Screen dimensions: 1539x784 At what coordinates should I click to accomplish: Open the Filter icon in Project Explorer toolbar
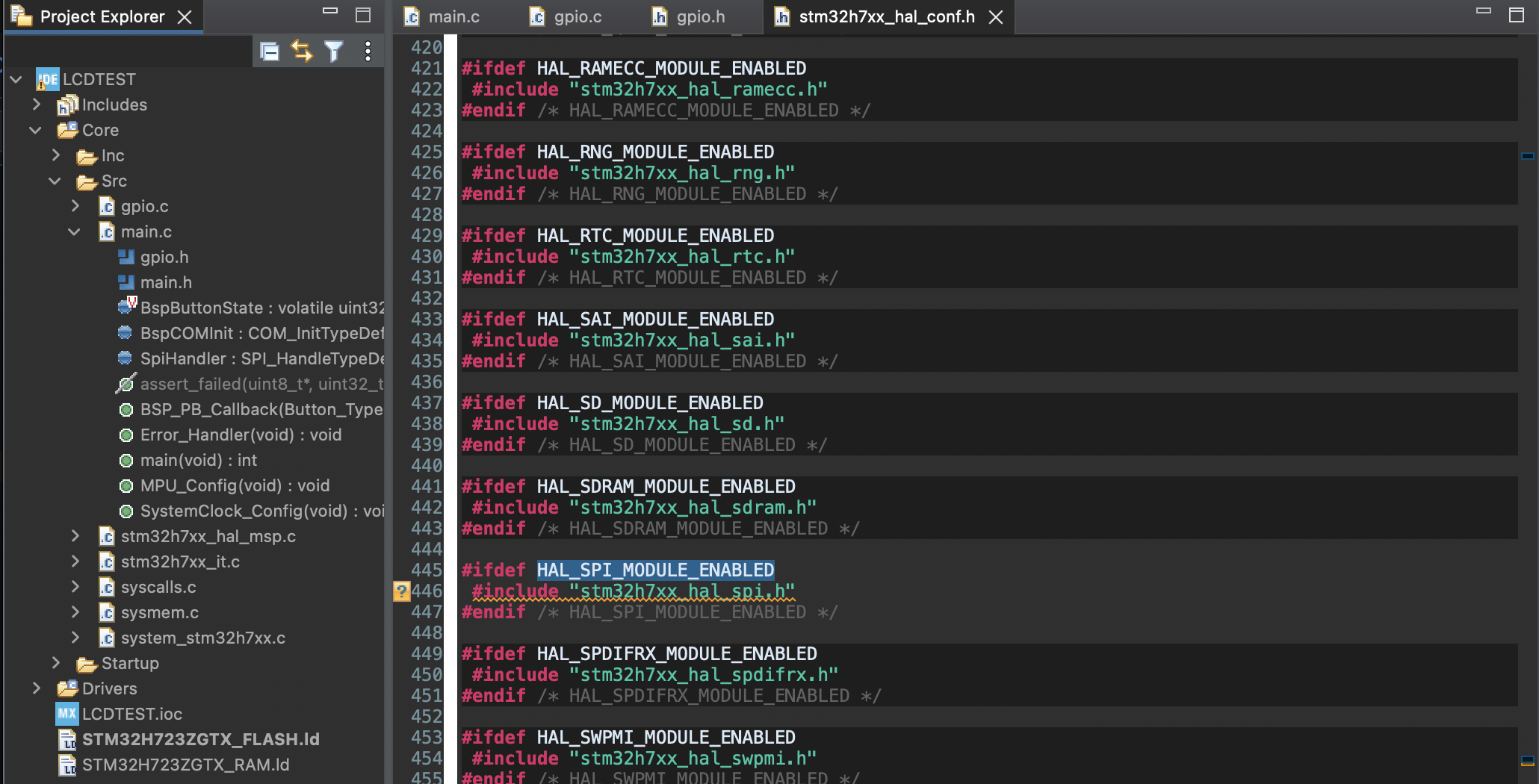(334, 52)
